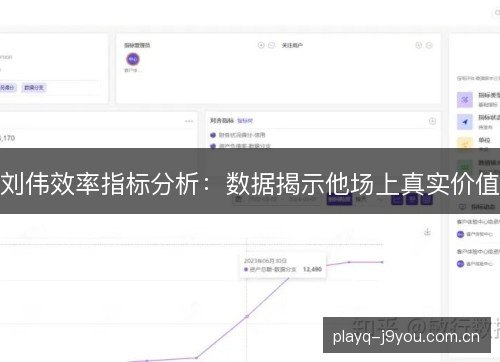
Task: Click the 指标类型 icon in right sidebar
Action: pyautogui.click(x=465, y=100)
